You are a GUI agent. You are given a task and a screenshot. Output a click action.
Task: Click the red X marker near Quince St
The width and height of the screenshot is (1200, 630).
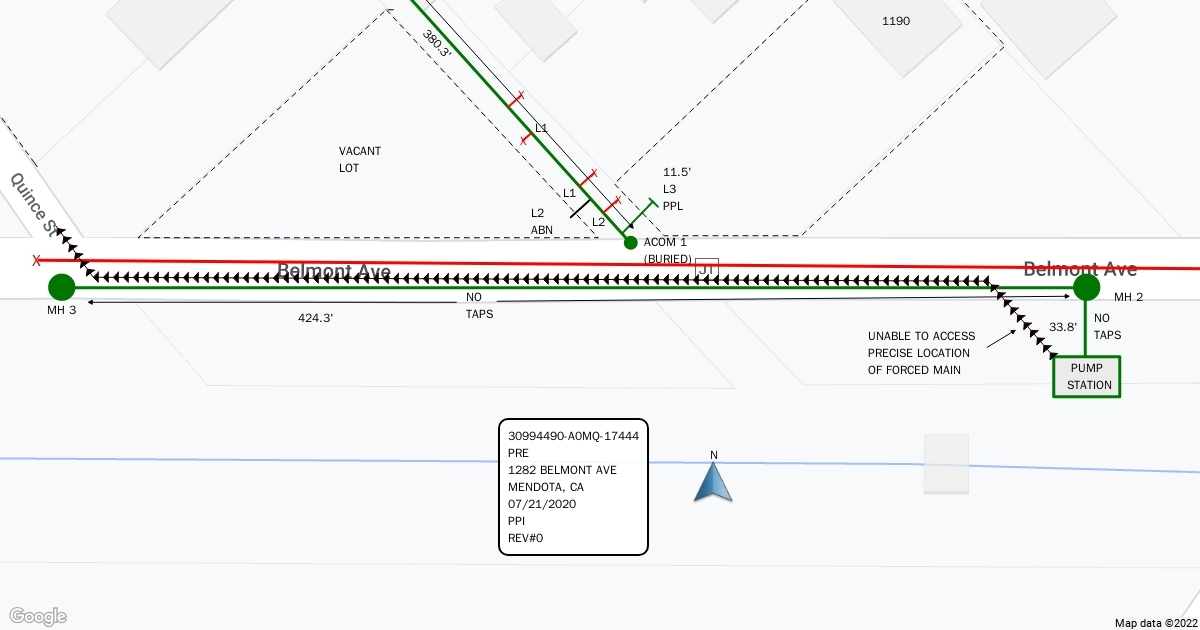pyautogui.click(x=37, y=261)
